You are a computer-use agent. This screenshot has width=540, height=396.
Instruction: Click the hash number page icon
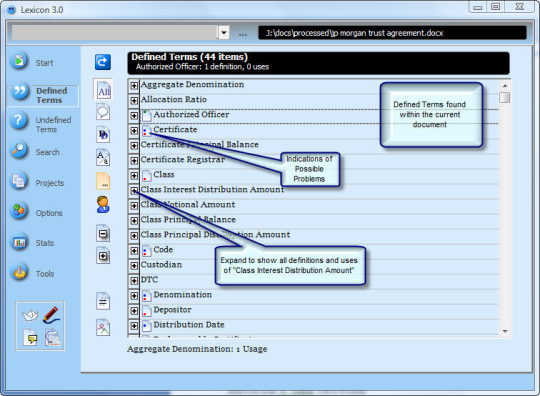103,301
